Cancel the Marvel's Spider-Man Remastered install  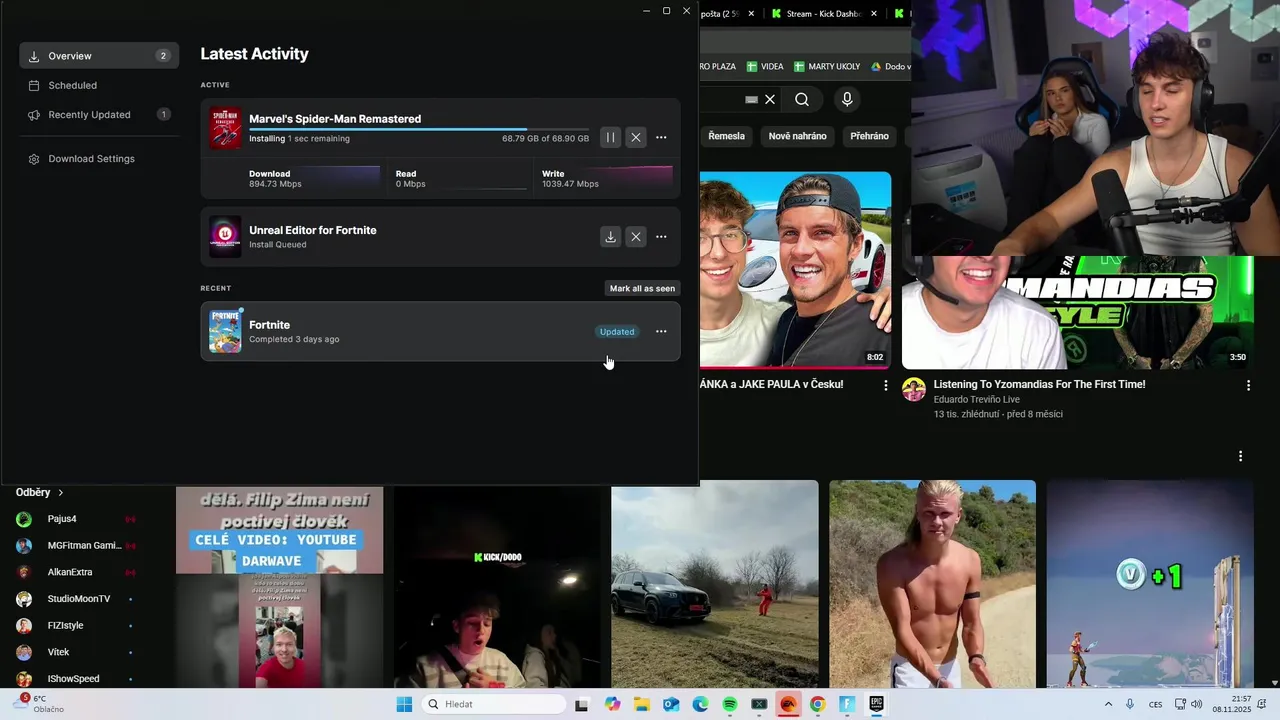pos(635,137)
